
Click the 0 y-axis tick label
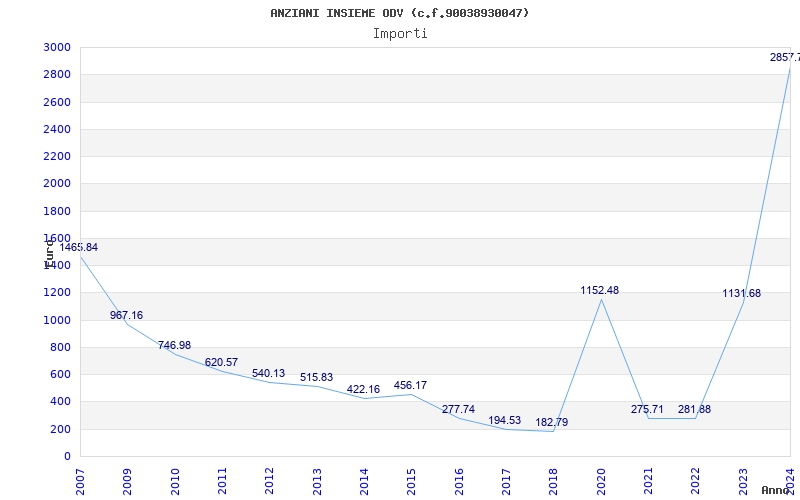pos(67,457)
